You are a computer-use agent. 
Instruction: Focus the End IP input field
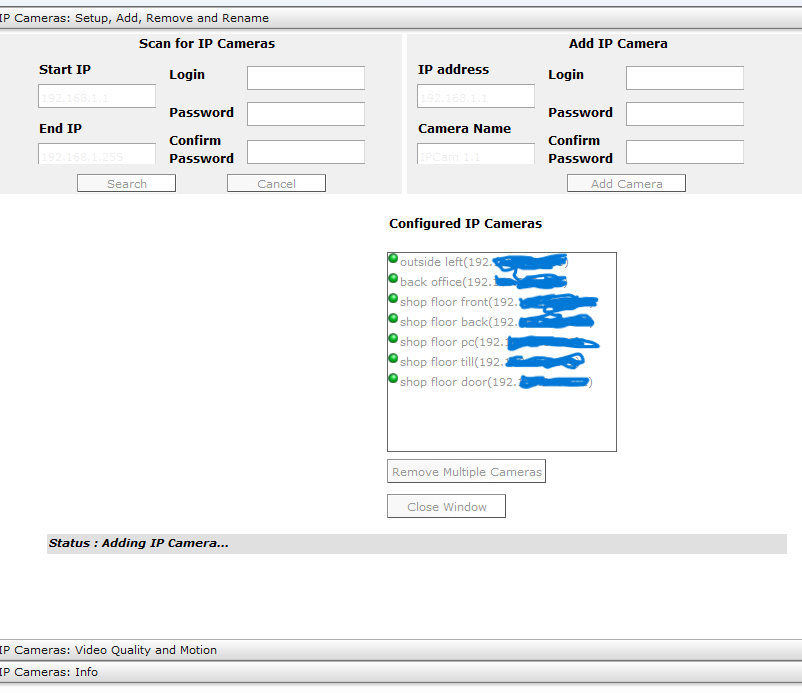pos(97,154)
